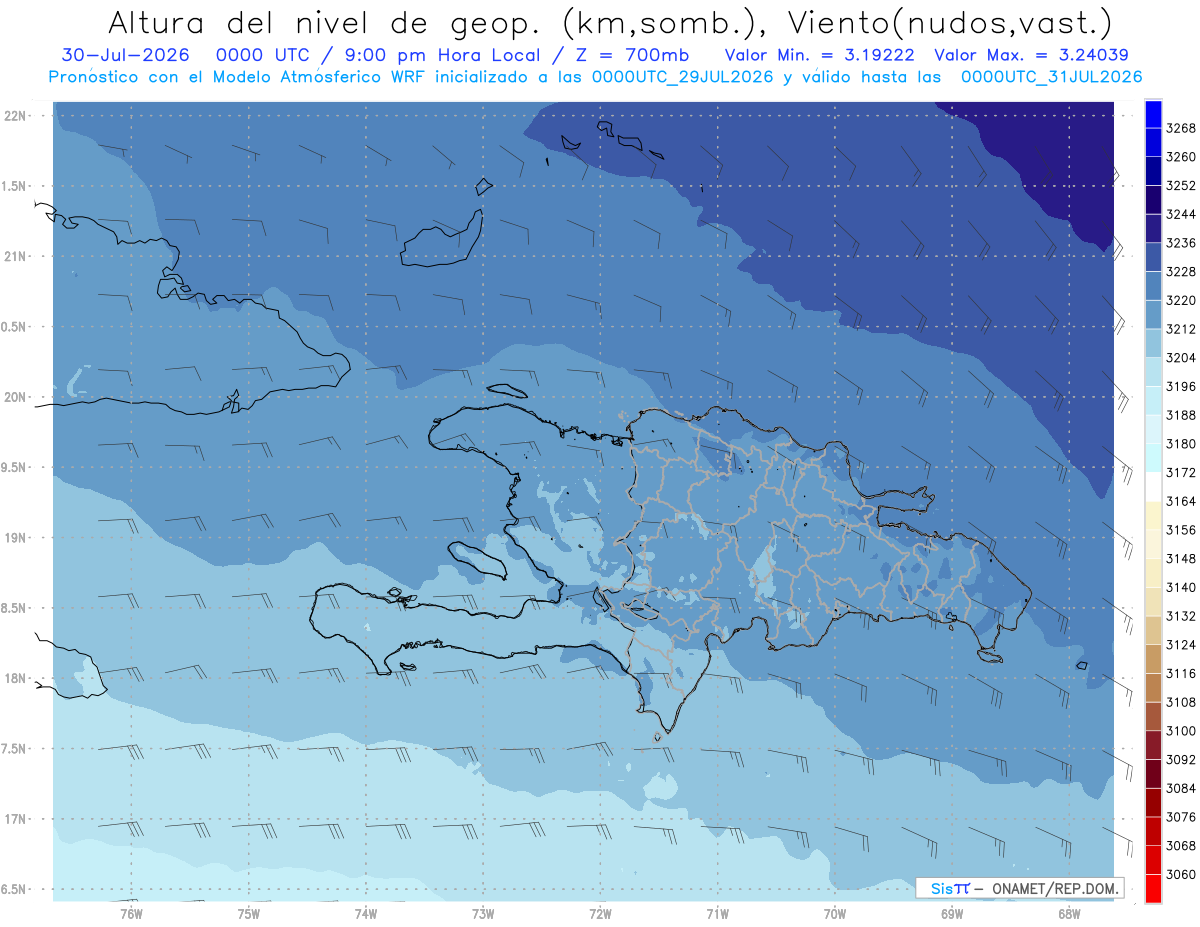
Task: Click the '74W' longitude label
Action: (x=365, y=913)
